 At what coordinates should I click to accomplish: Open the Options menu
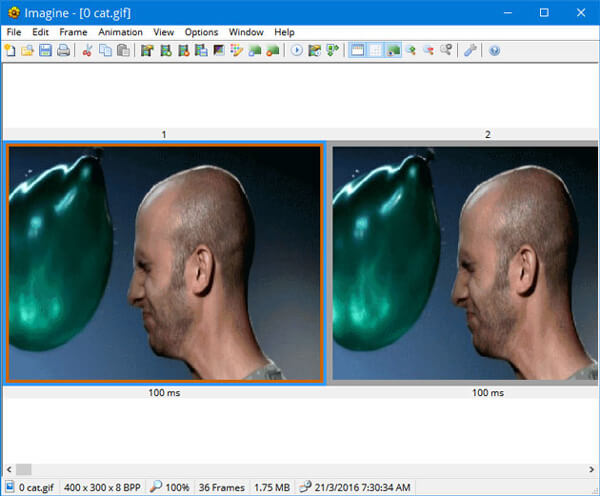[x=201, y=32]
